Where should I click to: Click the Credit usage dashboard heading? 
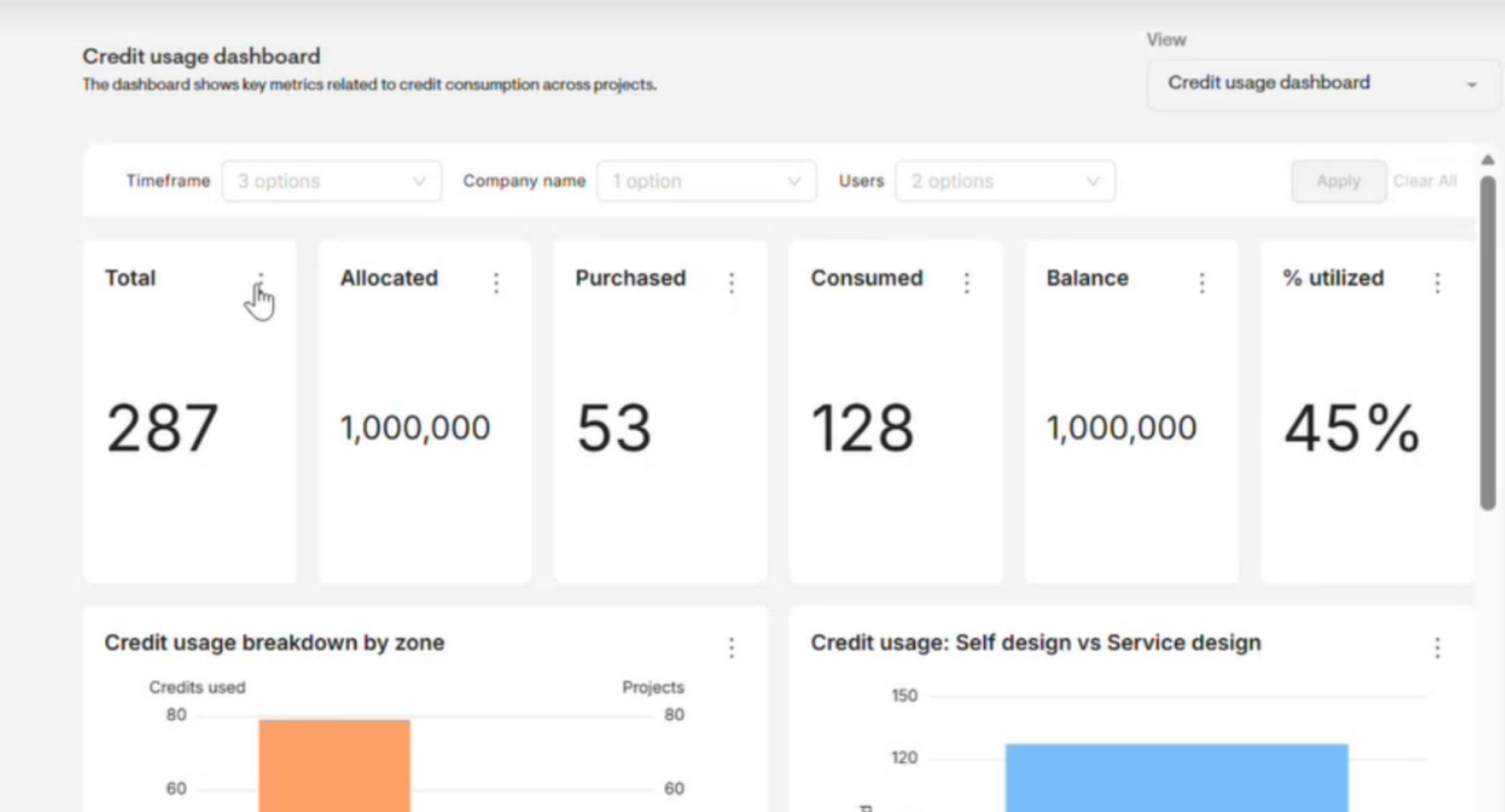(201, 56)
